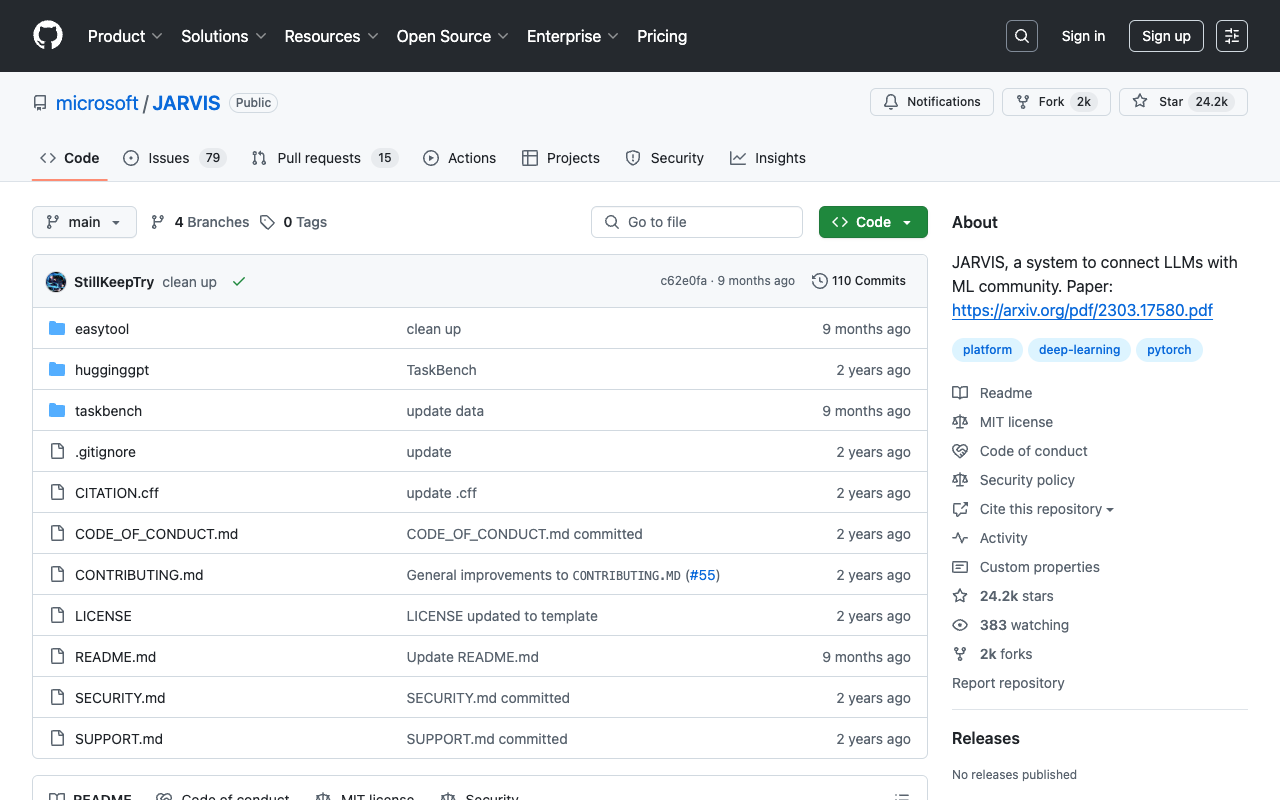Open the green Code dropdown button
This screenshot has height=800, width=1280.
pos(873,222)
